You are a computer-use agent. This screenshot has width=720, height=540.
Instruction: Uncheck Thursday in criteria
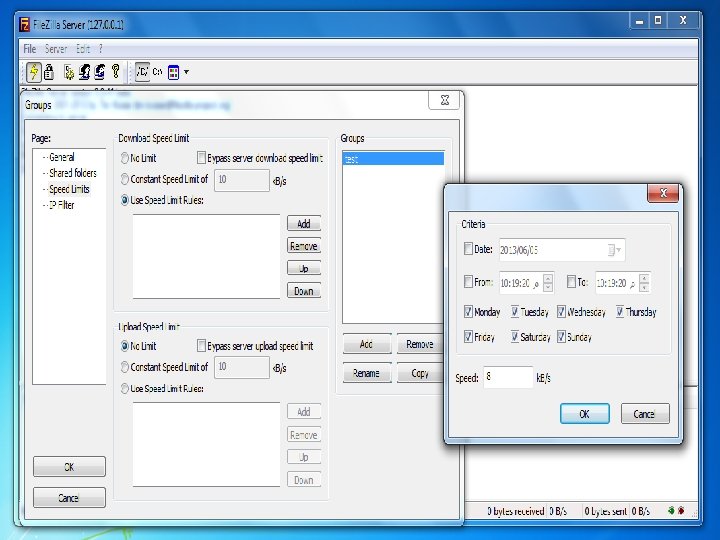click(x=619, y=312)
